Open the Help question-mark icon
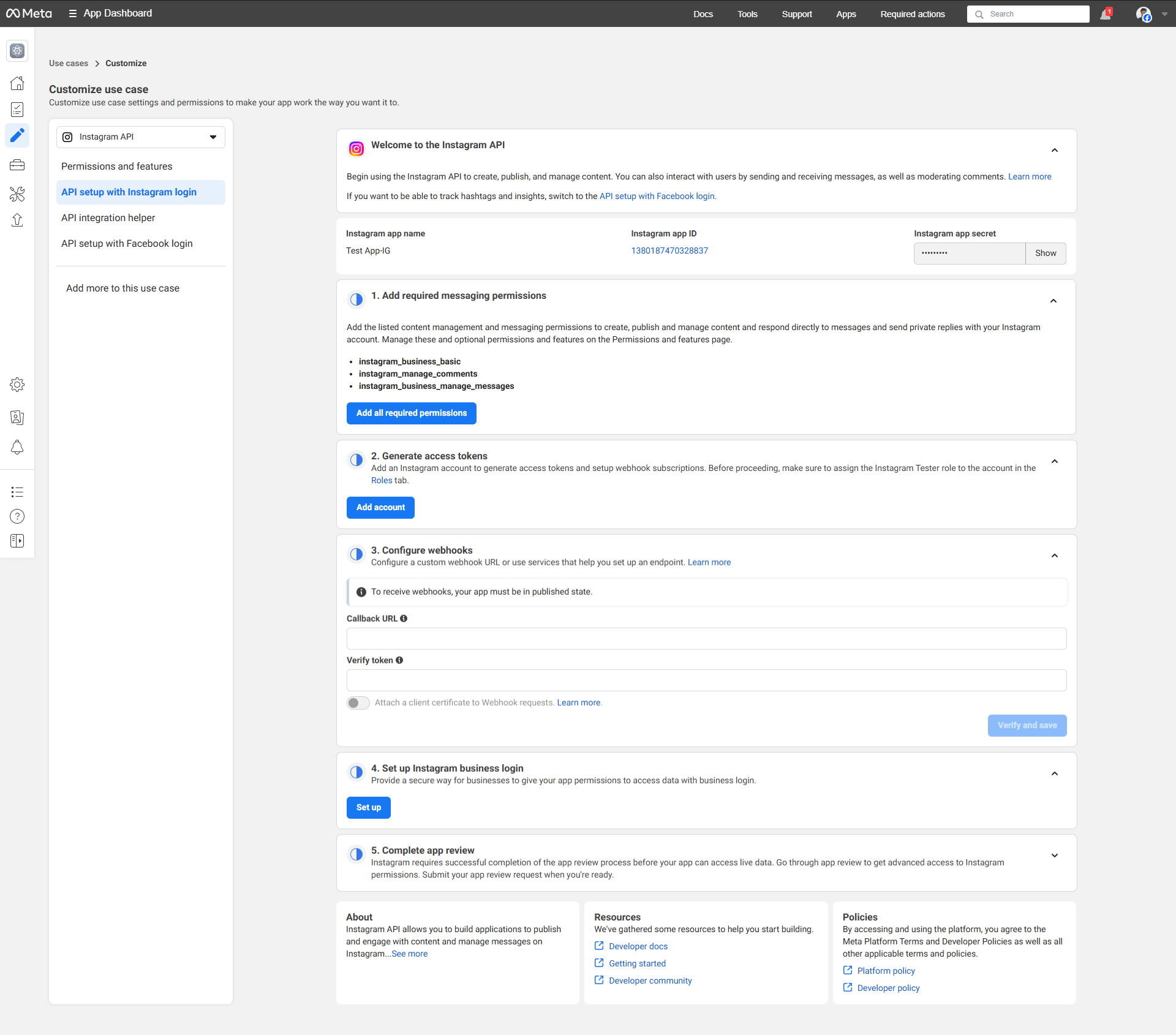 click(x=17, y=516)
